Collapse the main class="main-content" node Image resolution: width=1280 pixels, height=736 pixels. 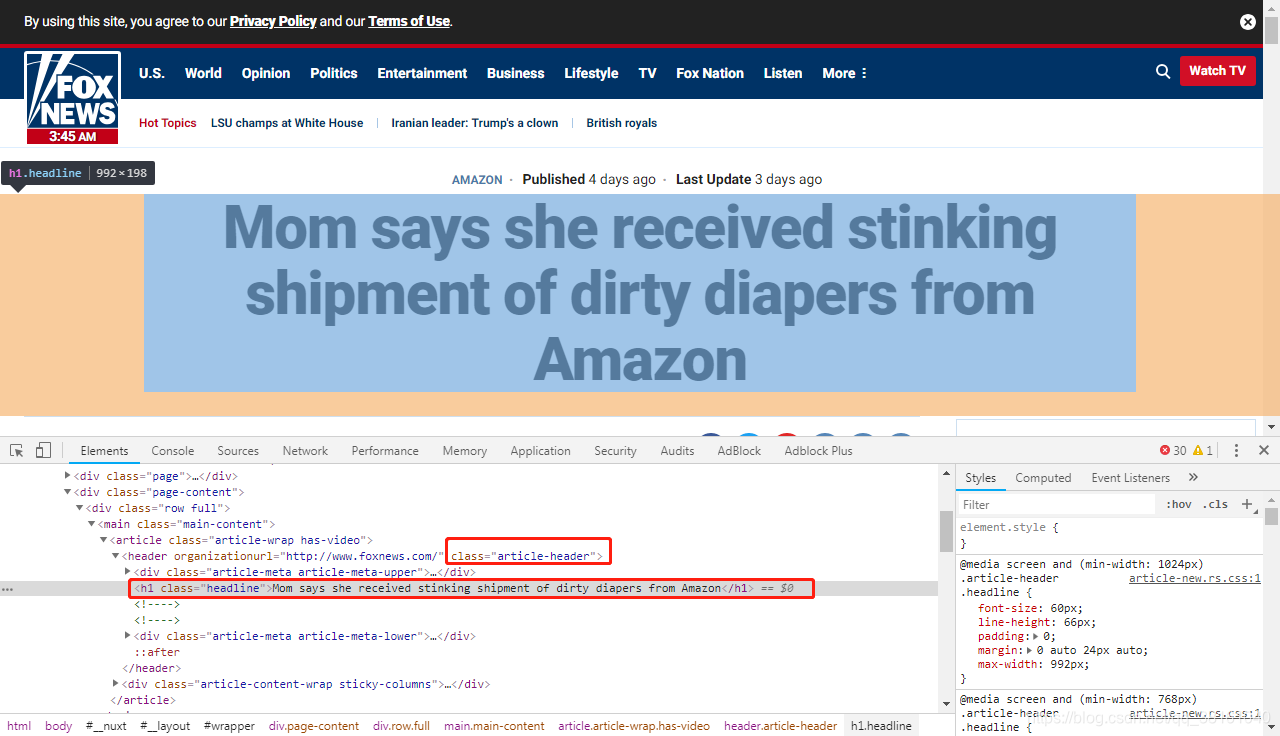click(x=92, y=524)
